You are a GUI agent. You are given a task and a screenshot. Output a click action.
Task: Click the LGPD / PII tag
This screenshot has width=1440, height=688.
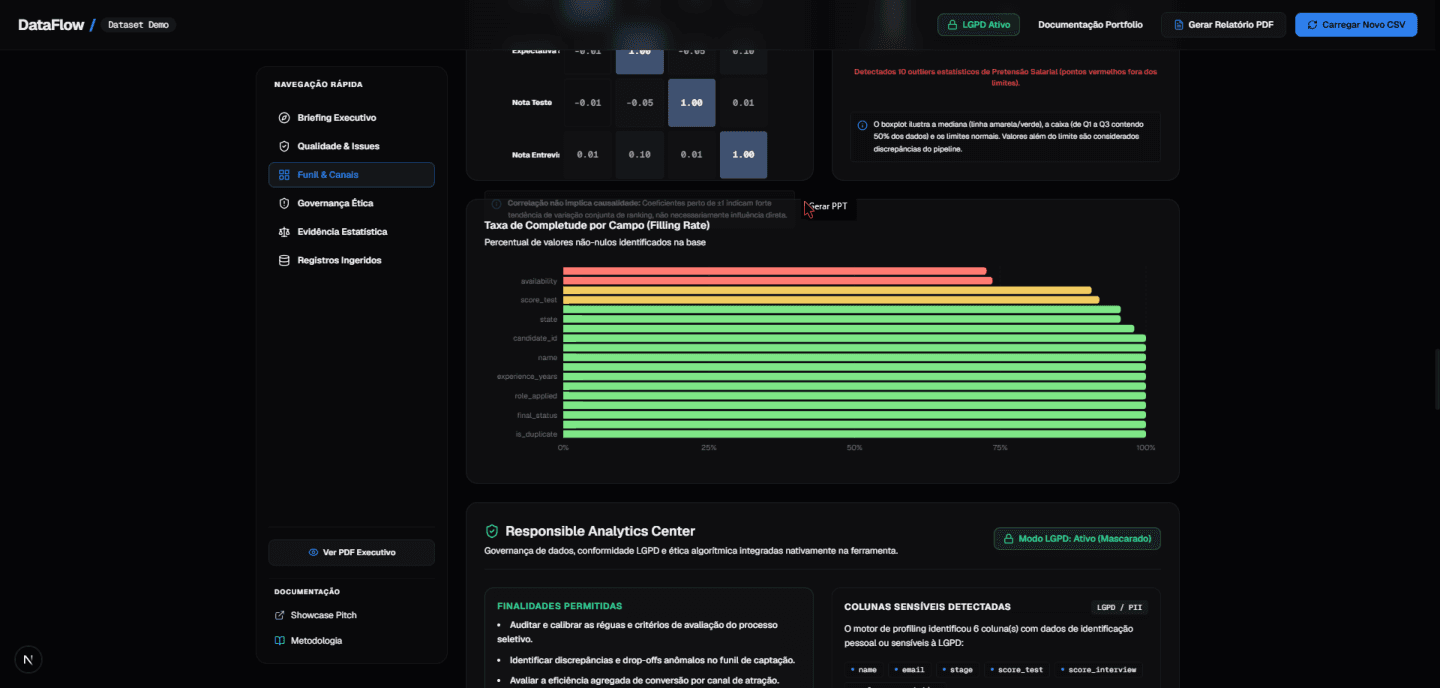[1119, 607]
